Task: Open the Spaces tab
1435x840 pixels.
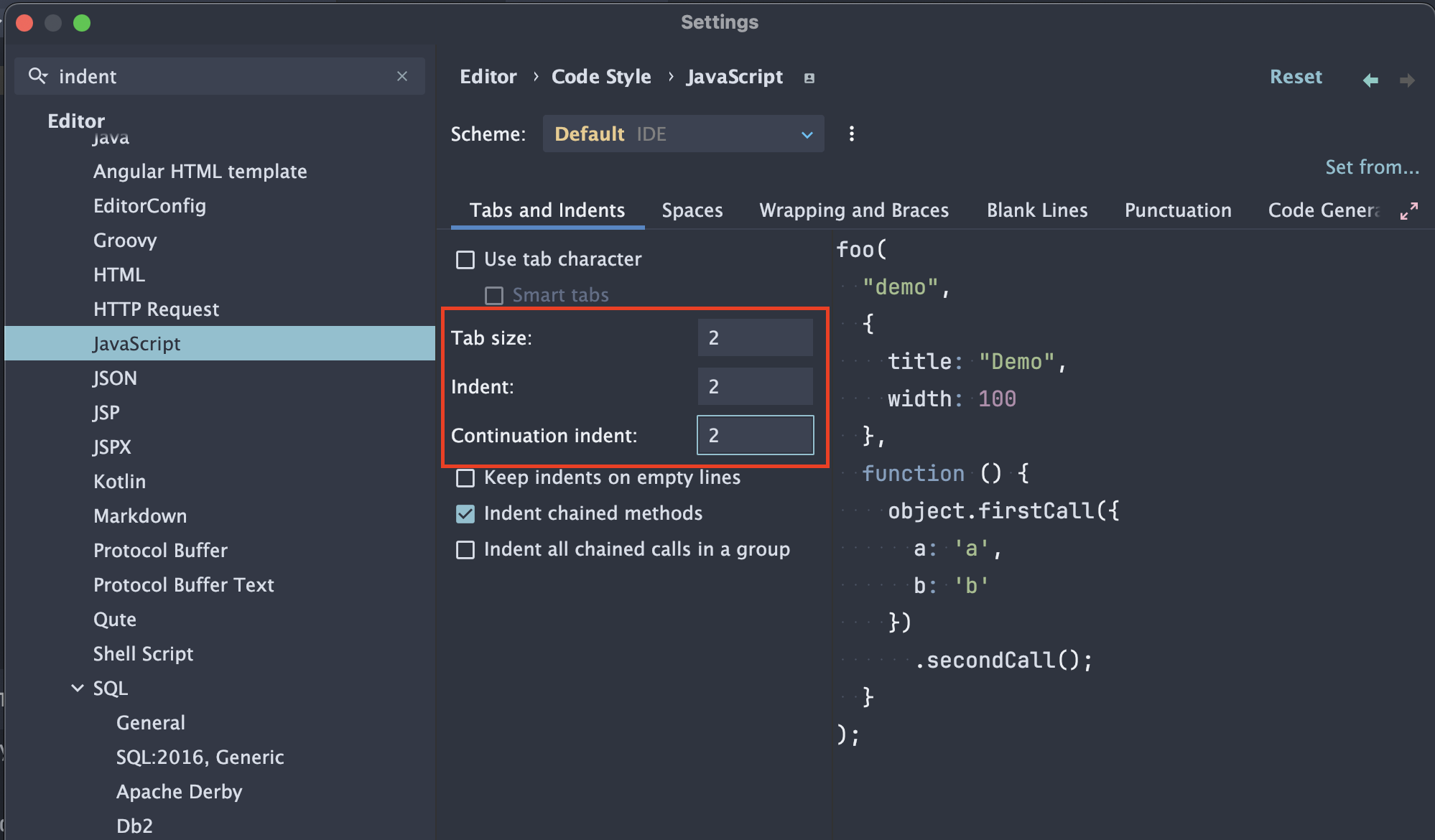Action: click(692, 210)
